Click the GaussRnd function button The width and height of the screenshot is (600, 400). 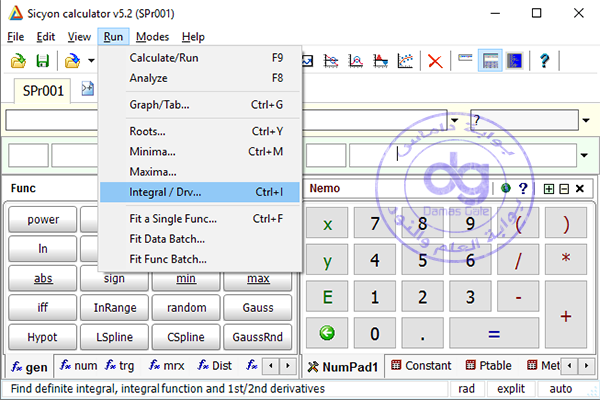[258, 337]
